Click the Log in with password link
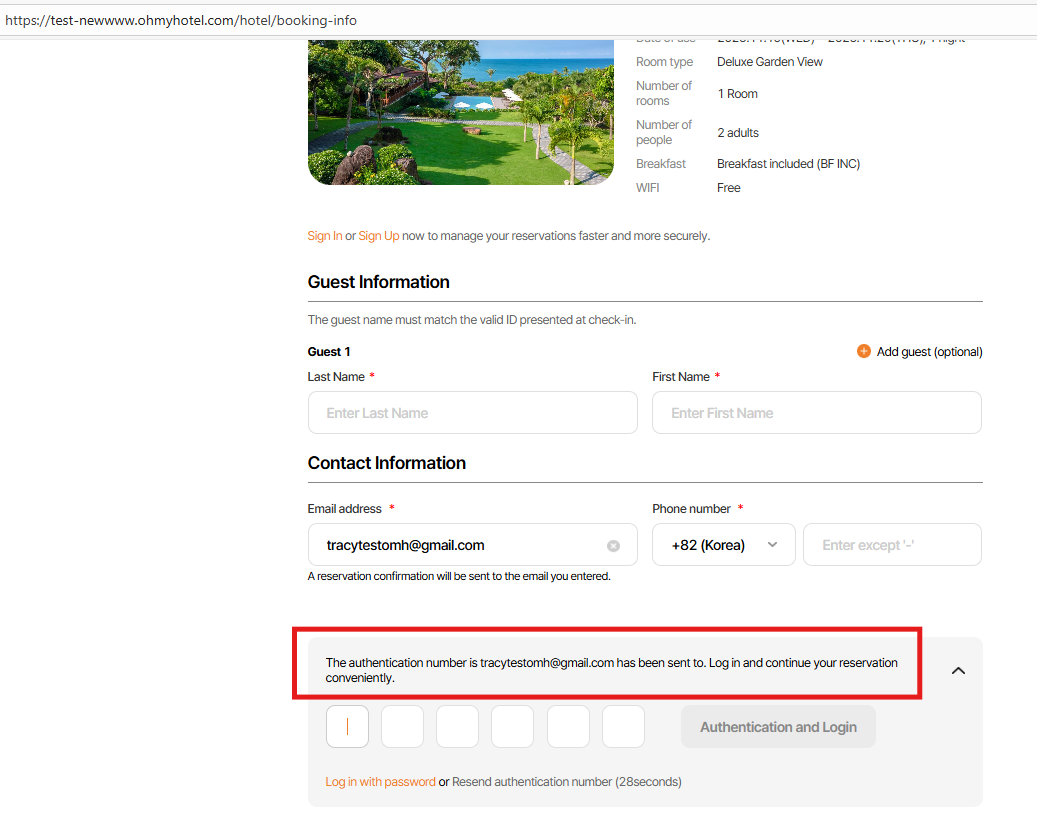 [x=380, y=782]
